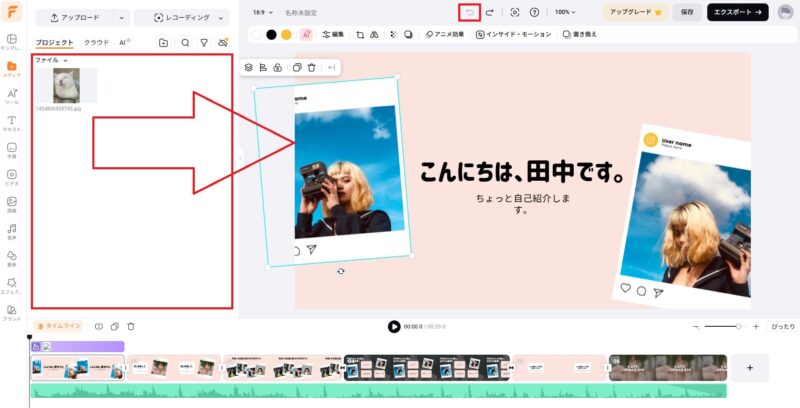This screenshot has width=800, height=408.
Task: Click the redo arrow button
Action: [490, 12]
